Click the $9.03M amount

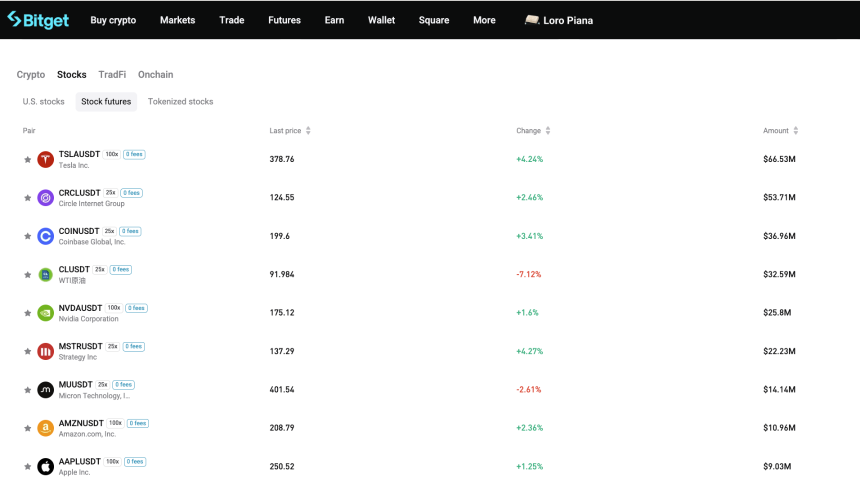[777, 466]
